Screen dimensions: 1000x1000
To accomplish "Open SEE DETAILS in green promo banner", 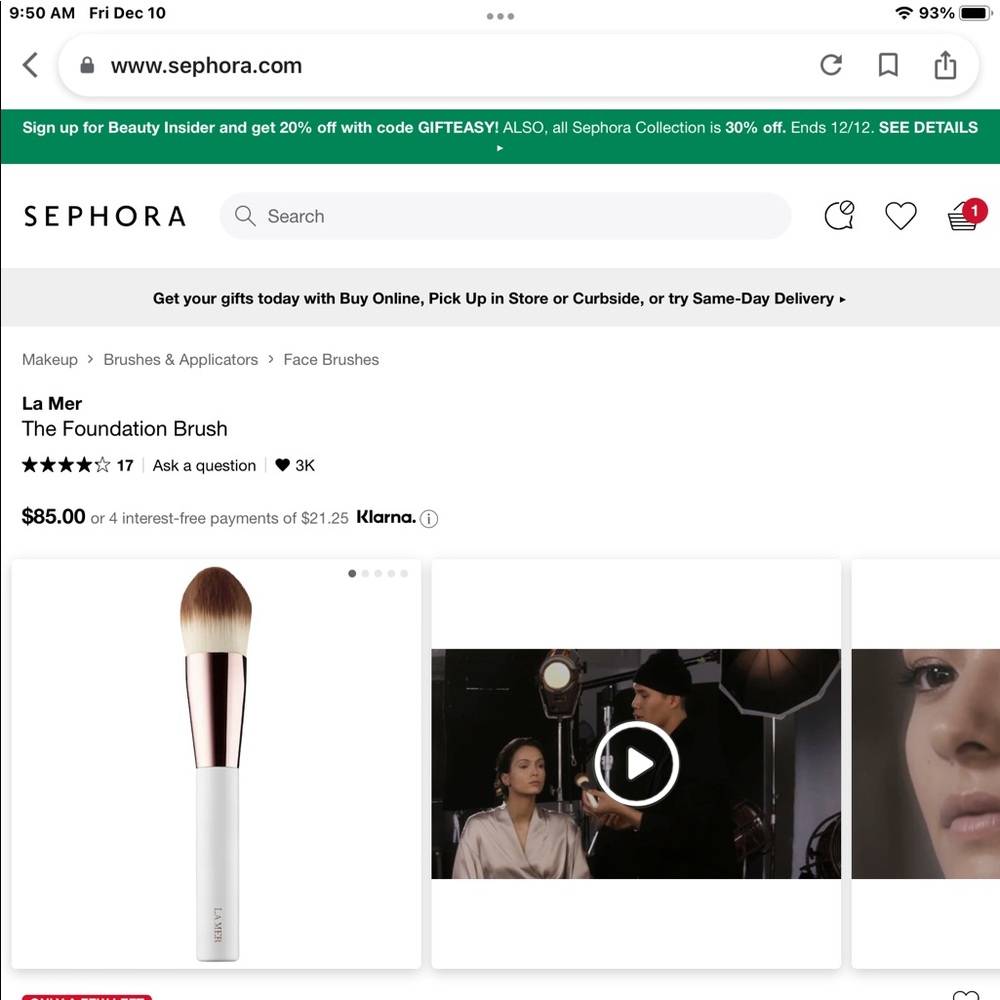I will tap(927, 128).
